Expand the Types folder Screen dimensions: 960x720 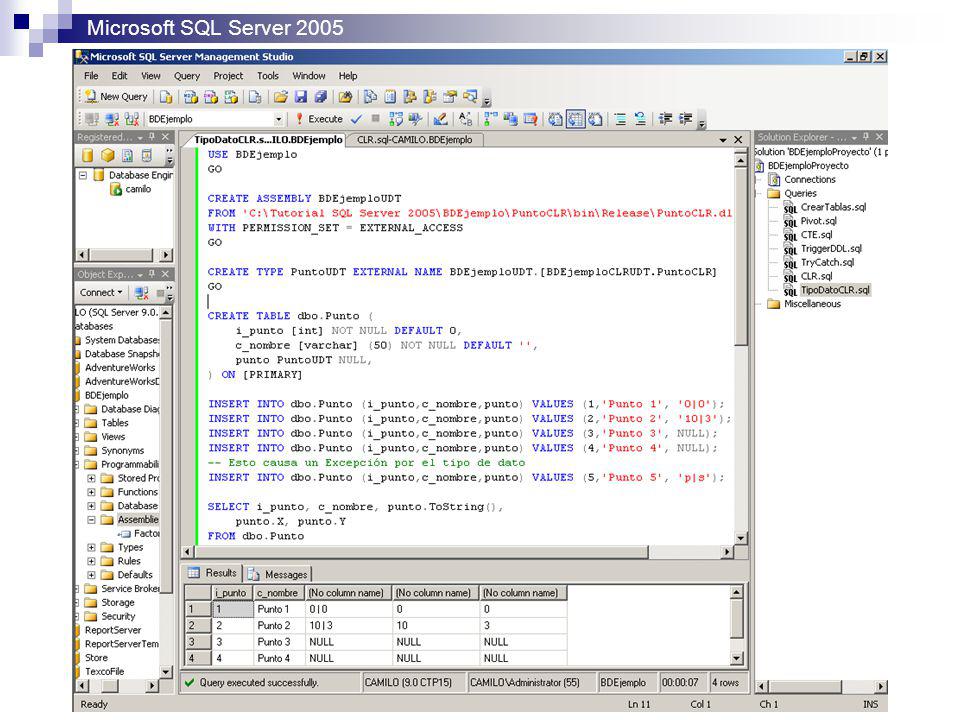(91, 547)
